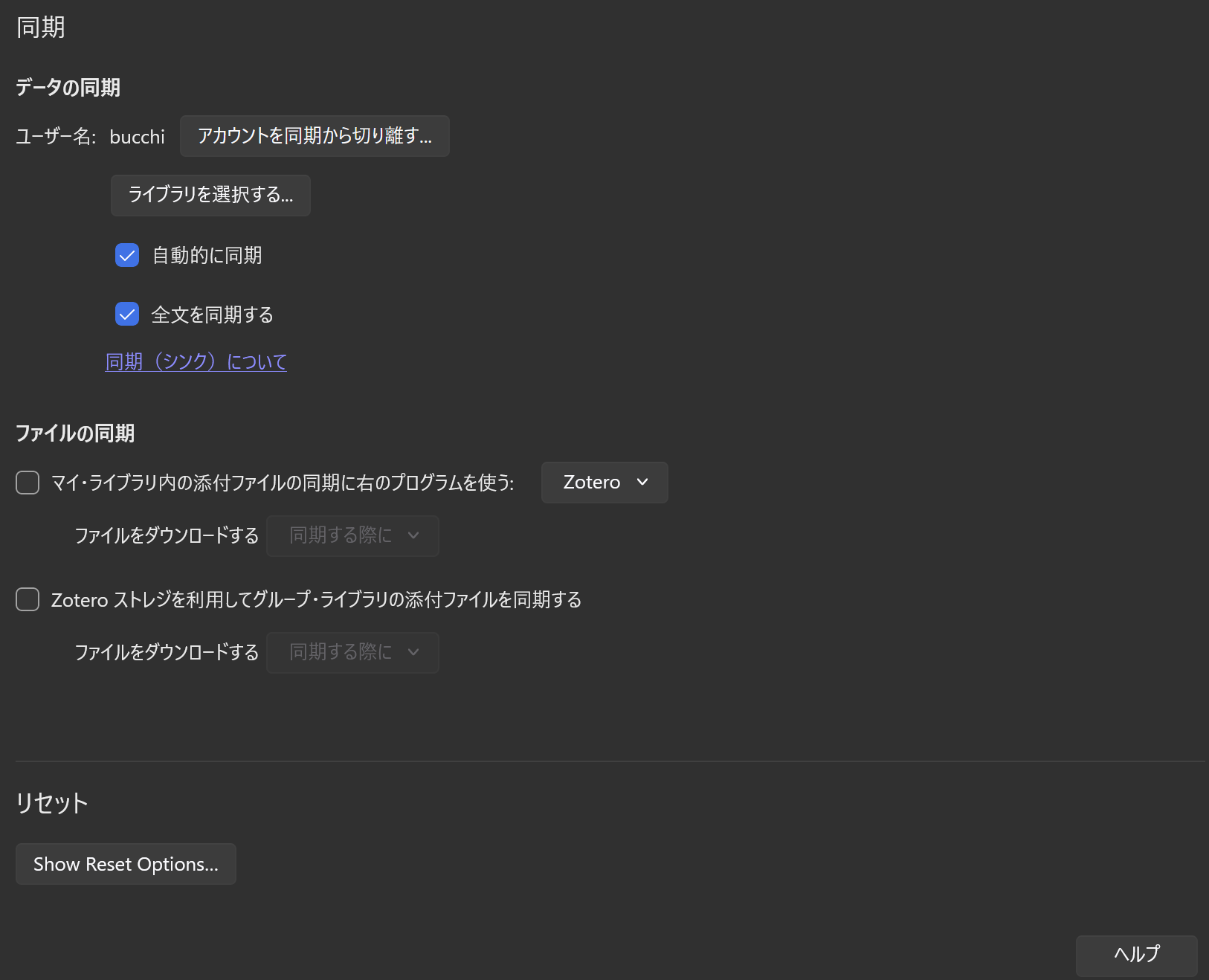Open the Zotero sync program dropdown
The image size is (1209, 980).
(x=604, y=483)
